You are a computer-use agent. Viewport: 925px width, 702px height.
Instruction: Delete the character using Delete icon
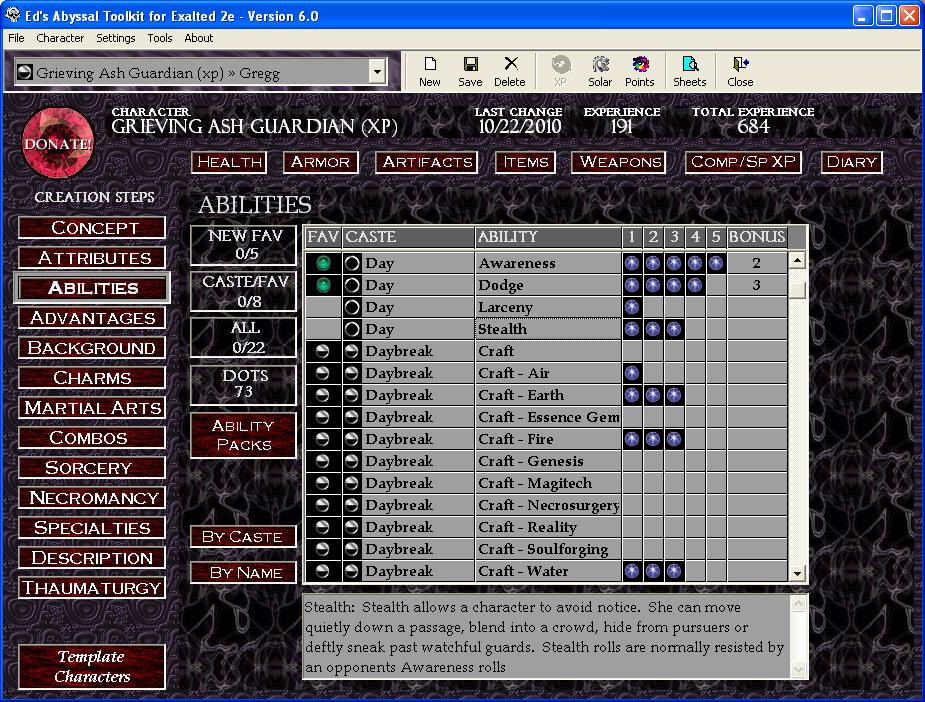510,71
